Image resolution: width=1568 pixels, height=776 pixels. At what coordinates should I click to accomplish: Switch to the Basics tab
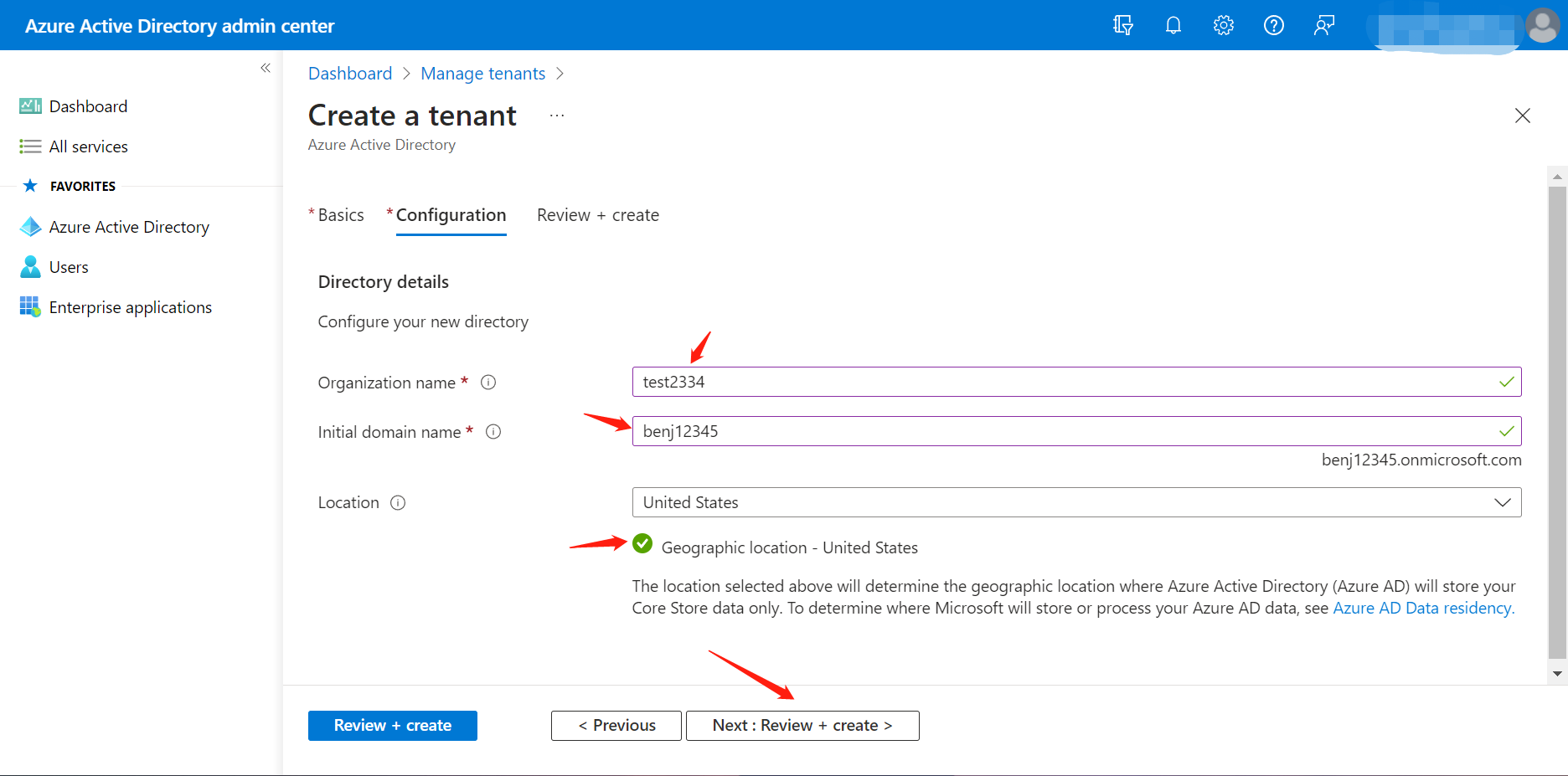pos(340,215)
